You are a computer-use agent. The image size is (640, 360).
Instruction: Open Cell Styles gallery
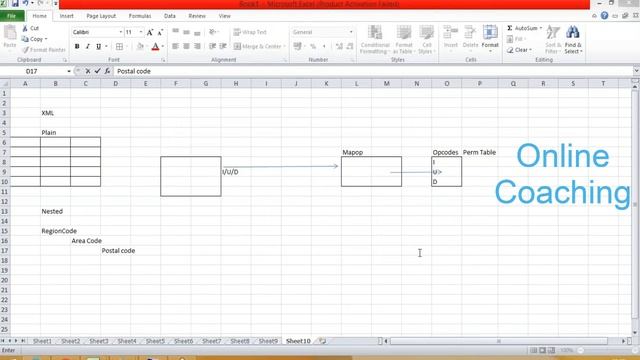pos(426,39)
